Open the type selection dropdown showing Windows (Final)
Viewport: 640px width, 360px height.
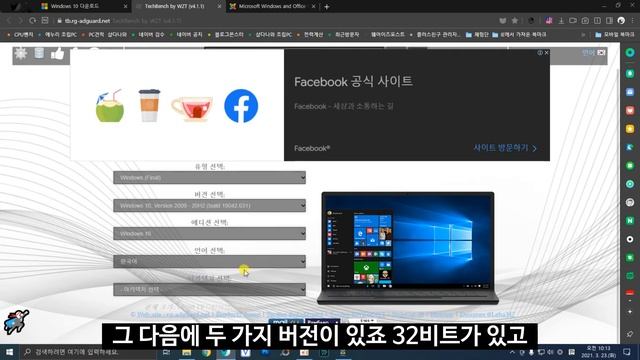point(209,178)
